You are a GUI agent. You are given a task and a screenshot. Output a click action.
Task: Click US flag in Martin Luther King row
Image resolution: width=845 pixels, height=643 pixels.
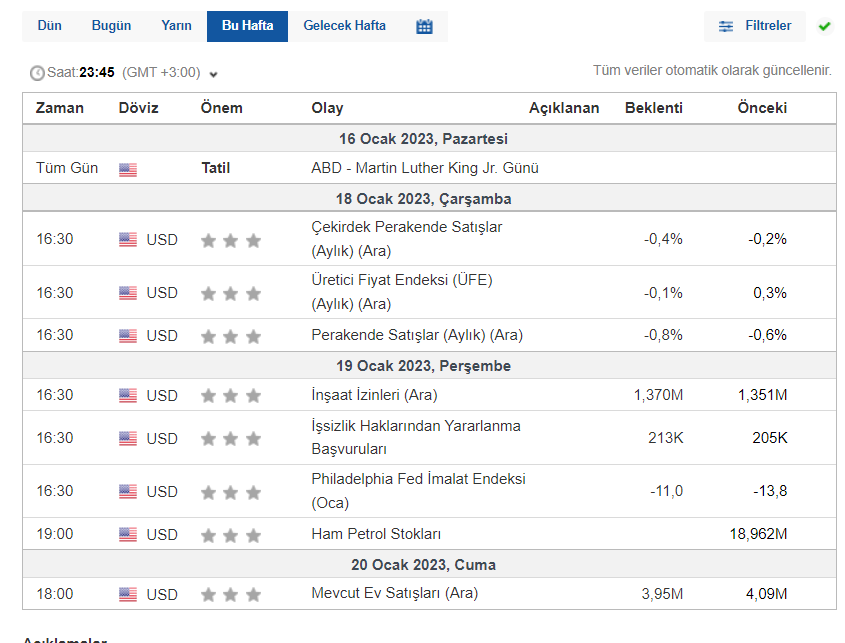pyautogui.click(x=128, y=169)
